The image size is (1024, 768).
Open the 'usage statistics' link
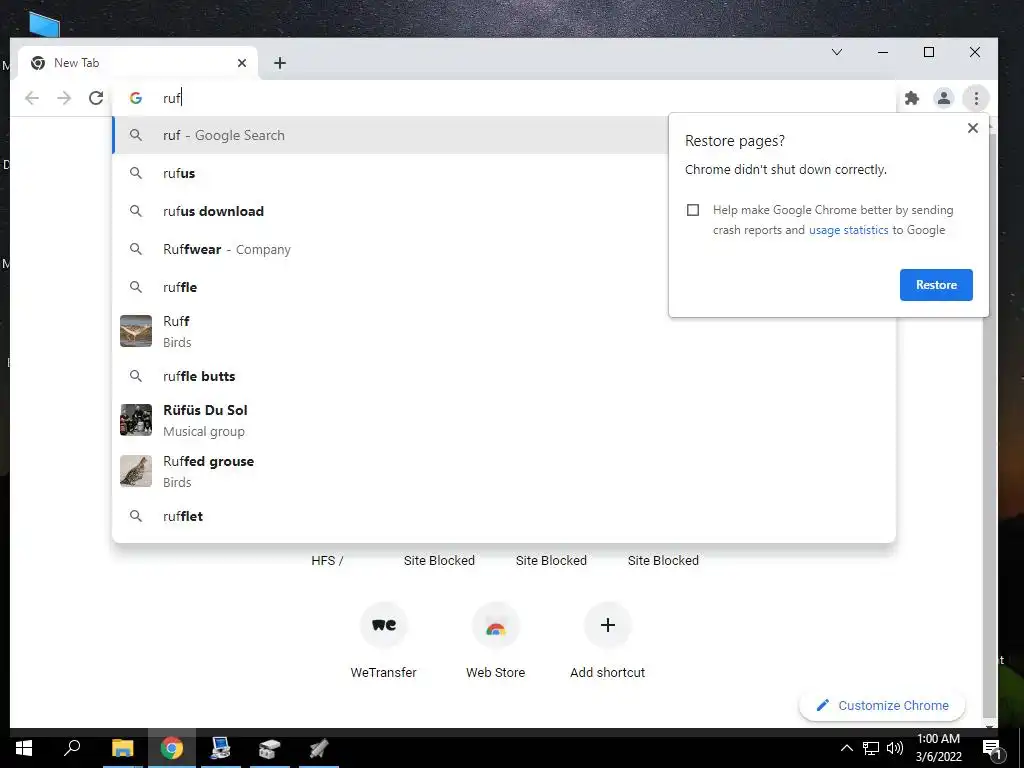[x=848, y=230]
